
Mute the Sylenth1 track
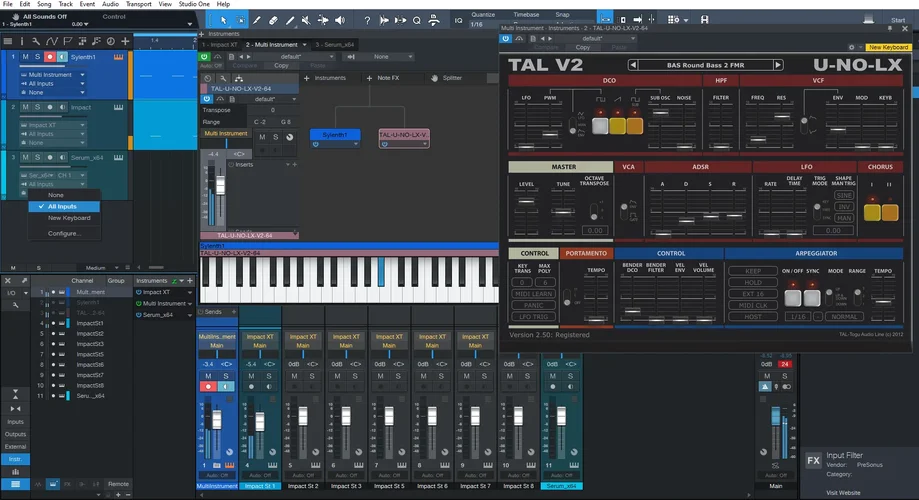click(x=26, y=57)
